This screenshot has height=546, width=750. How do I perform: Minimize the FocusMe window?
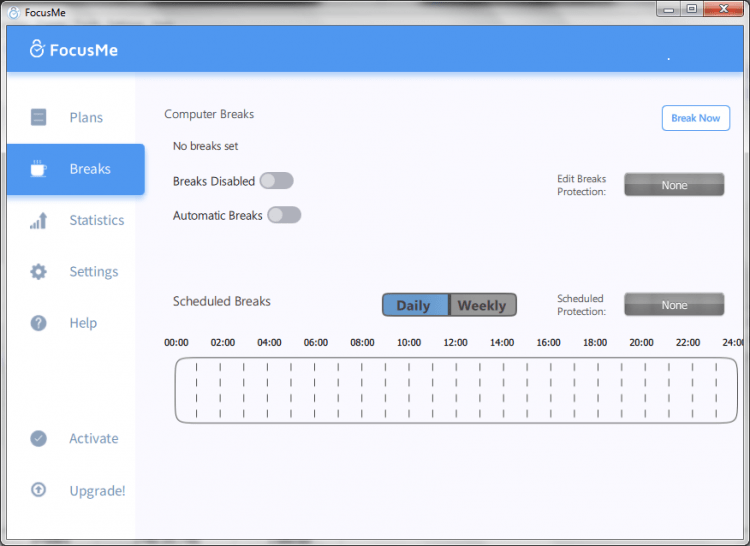(x=668, y=9)
